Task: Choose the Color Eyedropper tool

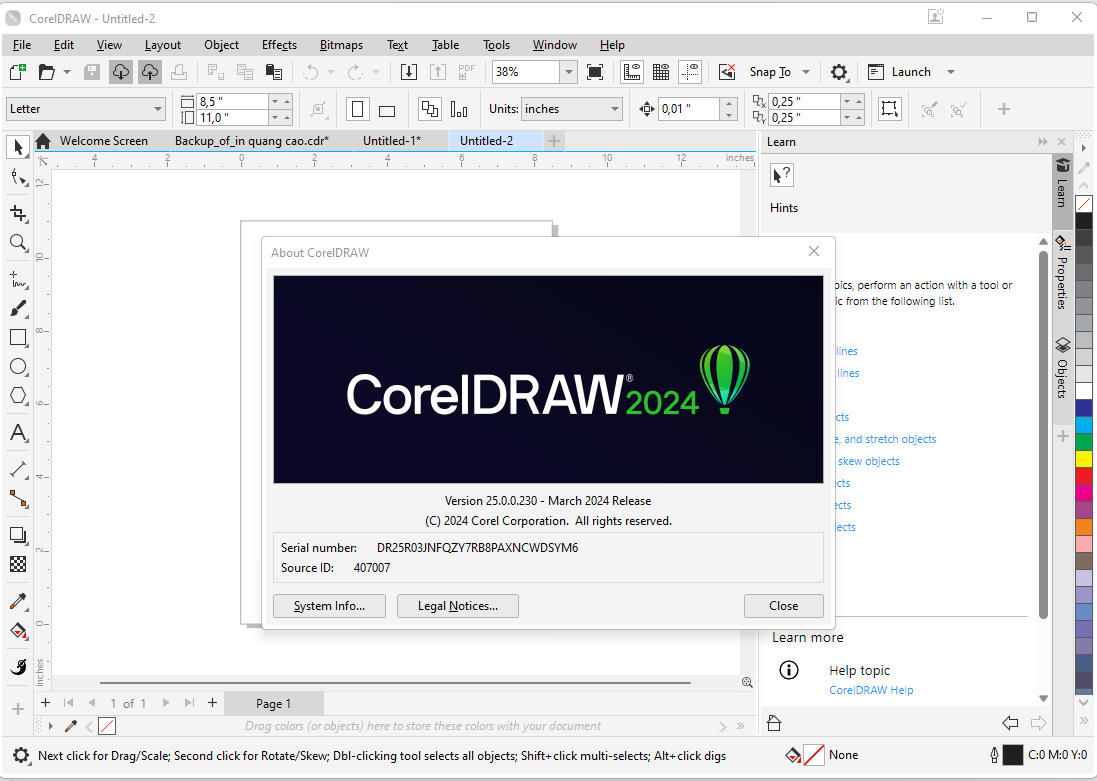Action: (18, 601)
